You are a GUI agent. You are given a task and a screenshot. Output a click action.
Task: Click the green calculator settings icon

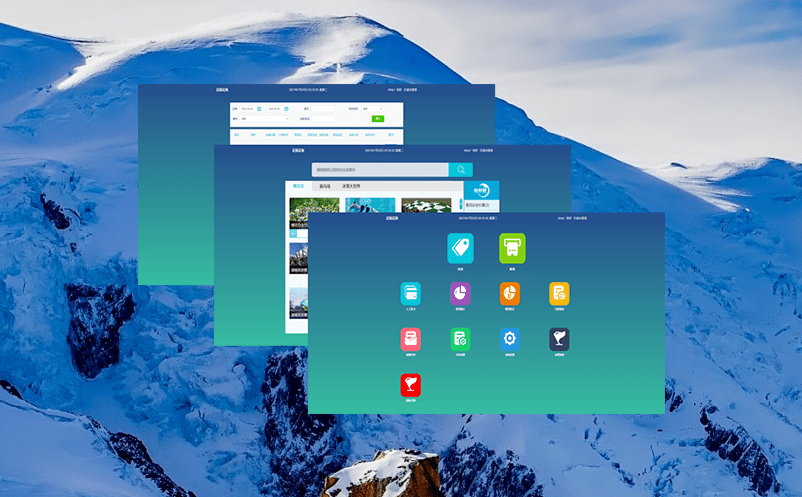[460, 339]
